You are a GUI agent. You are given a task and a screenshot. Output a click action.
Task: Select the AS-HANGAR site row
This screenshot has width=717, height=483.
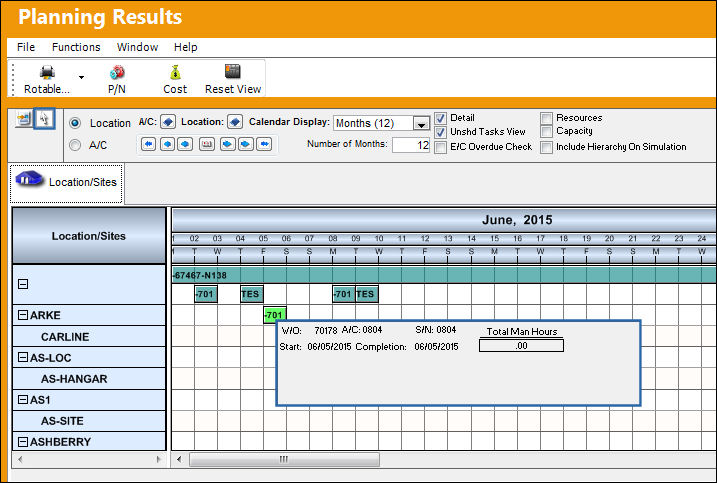89,379
